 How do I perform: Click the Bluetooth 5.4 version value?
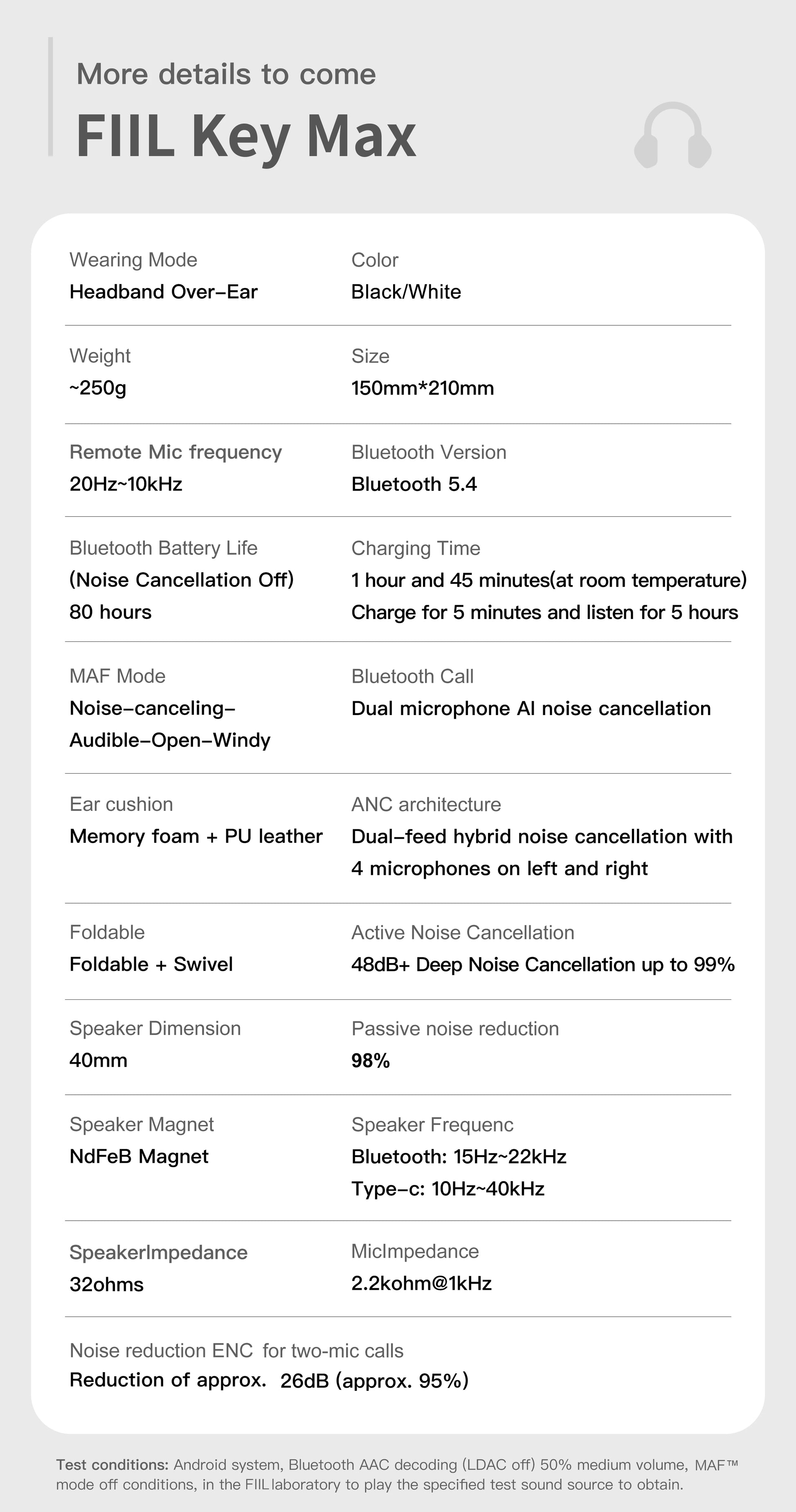(x=414, y=484)
